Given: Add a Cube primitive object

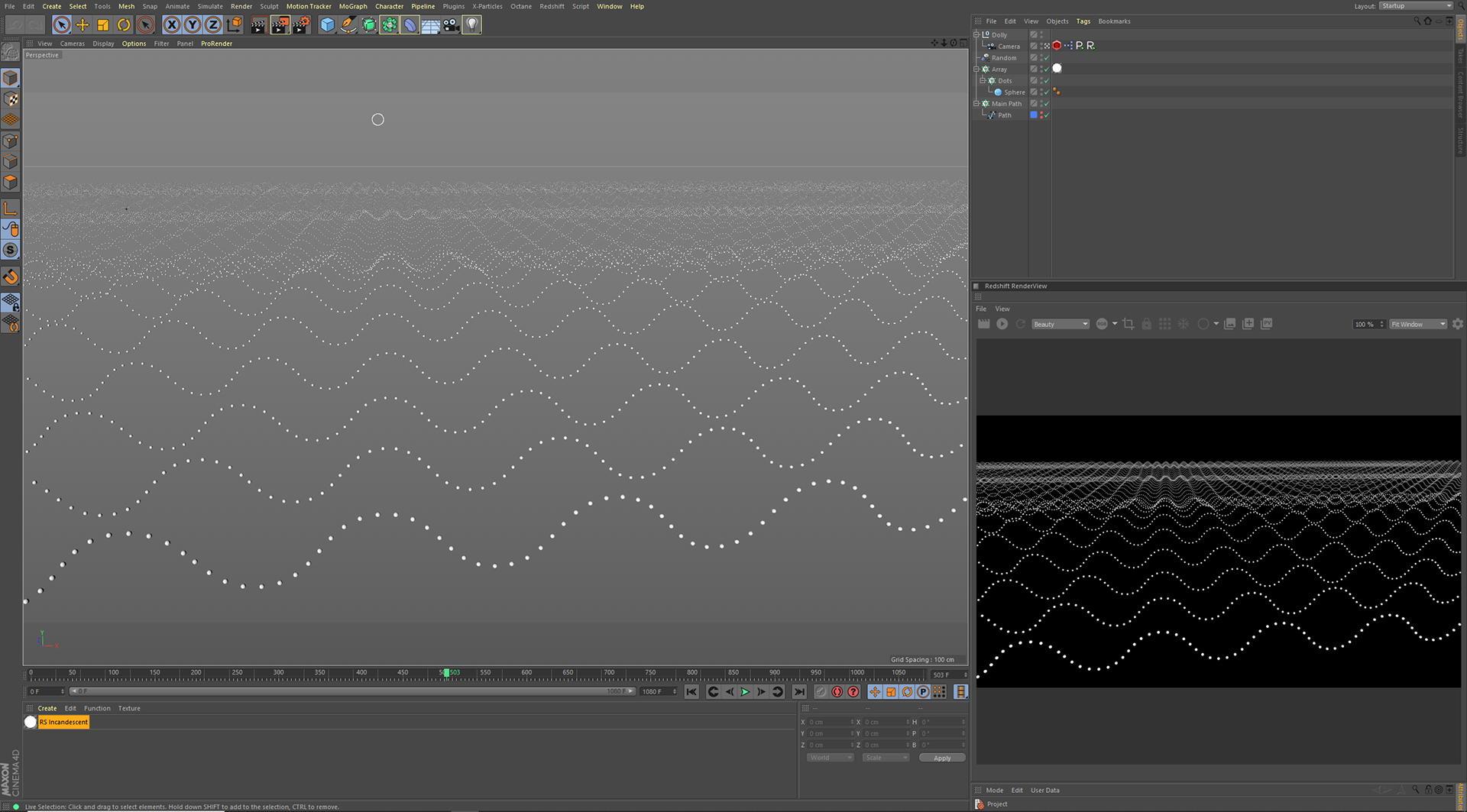Looking at the screenshot, I should (328, 25).
